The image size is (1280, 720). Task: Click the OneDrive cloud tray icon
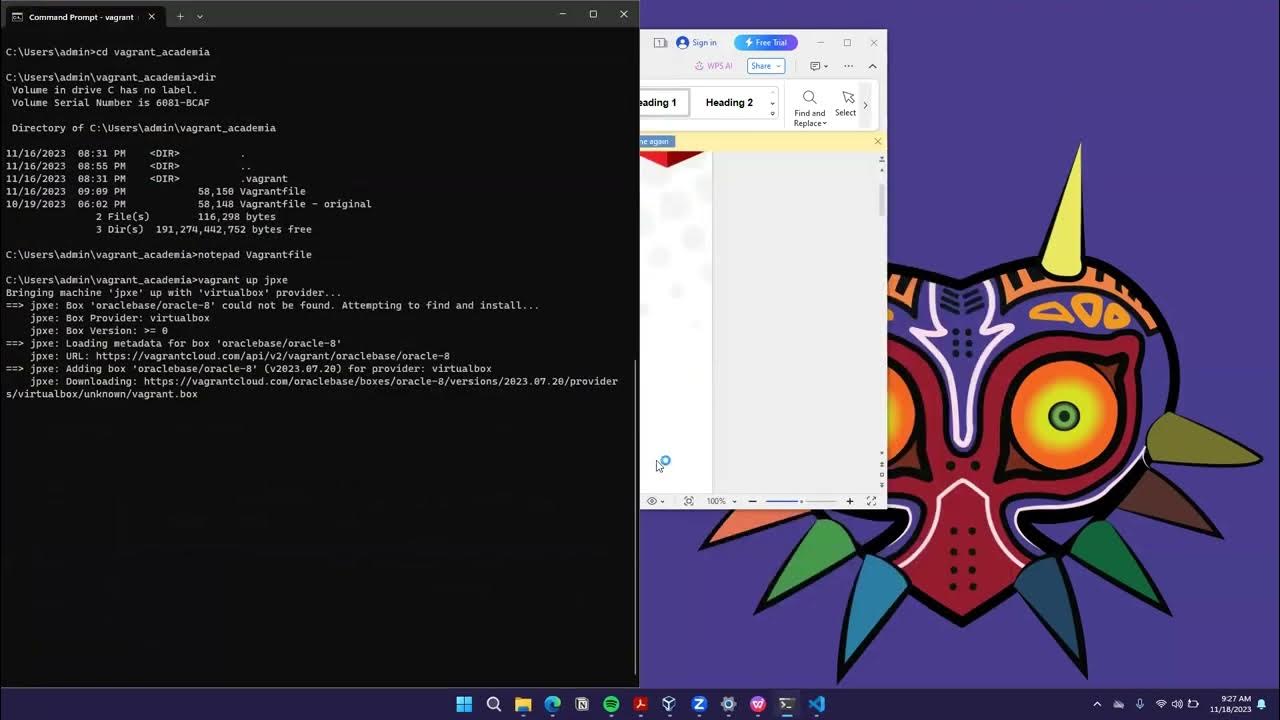click(x=1119, y=704)
